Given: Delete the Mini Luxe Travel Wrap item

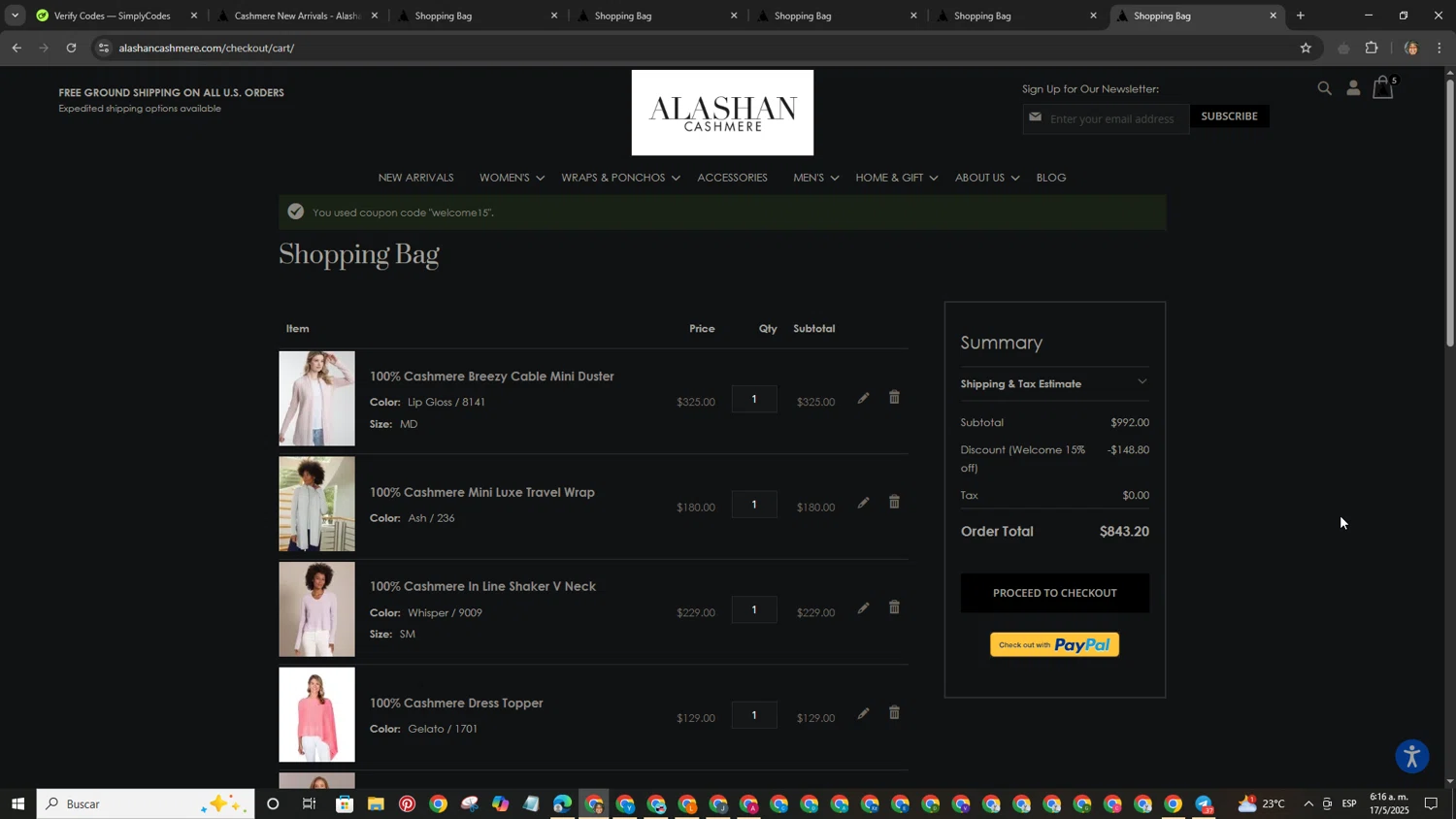Looking at the screenshot, I should point(894,503).
